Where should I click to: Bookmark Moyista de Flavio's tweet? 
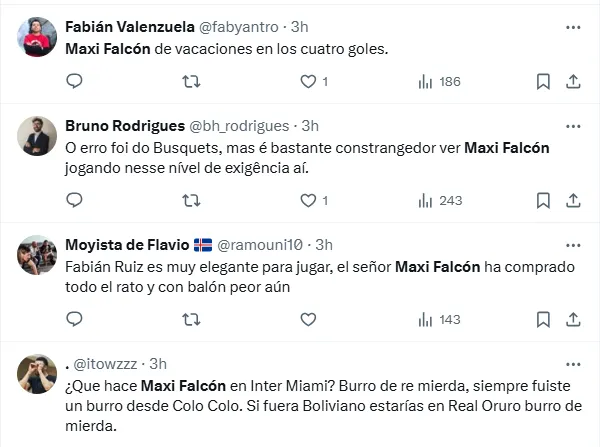[x=542, y=319]
